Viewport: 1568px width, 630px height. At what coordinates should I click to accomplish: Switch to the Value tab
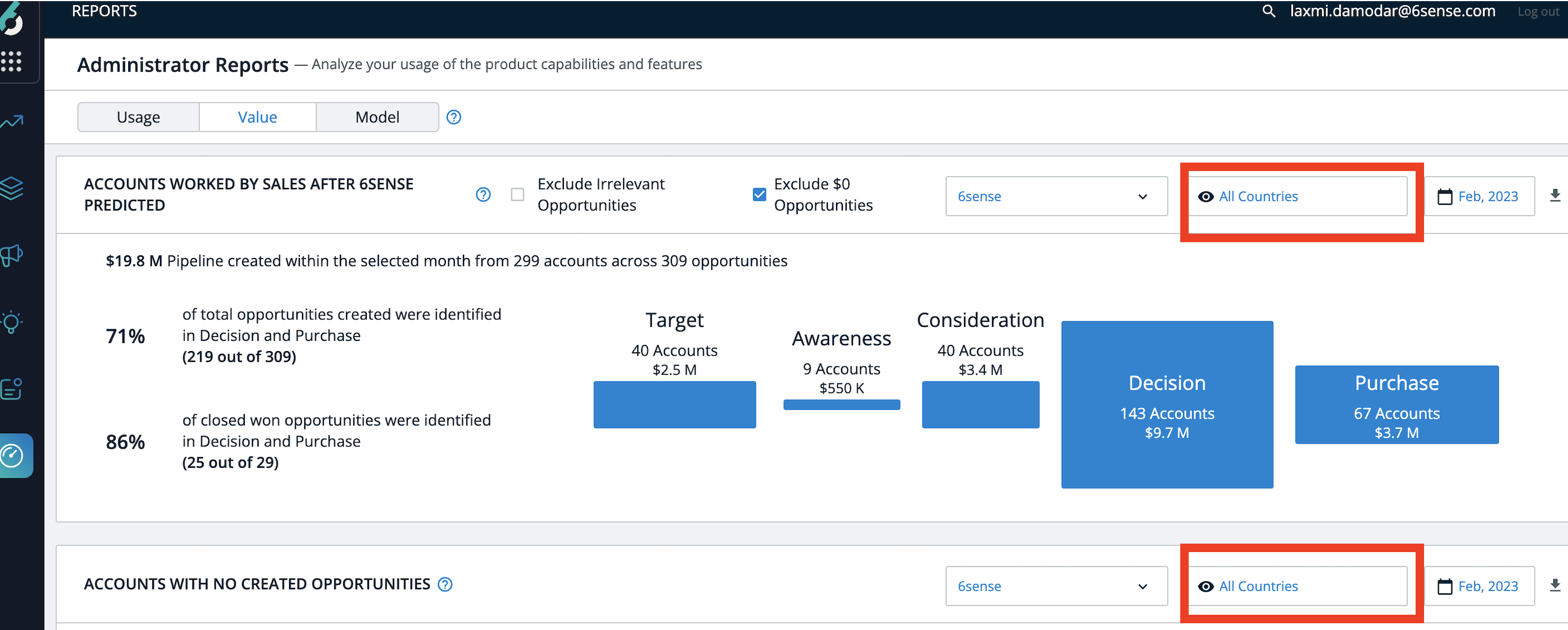click(x=257, y=117)
